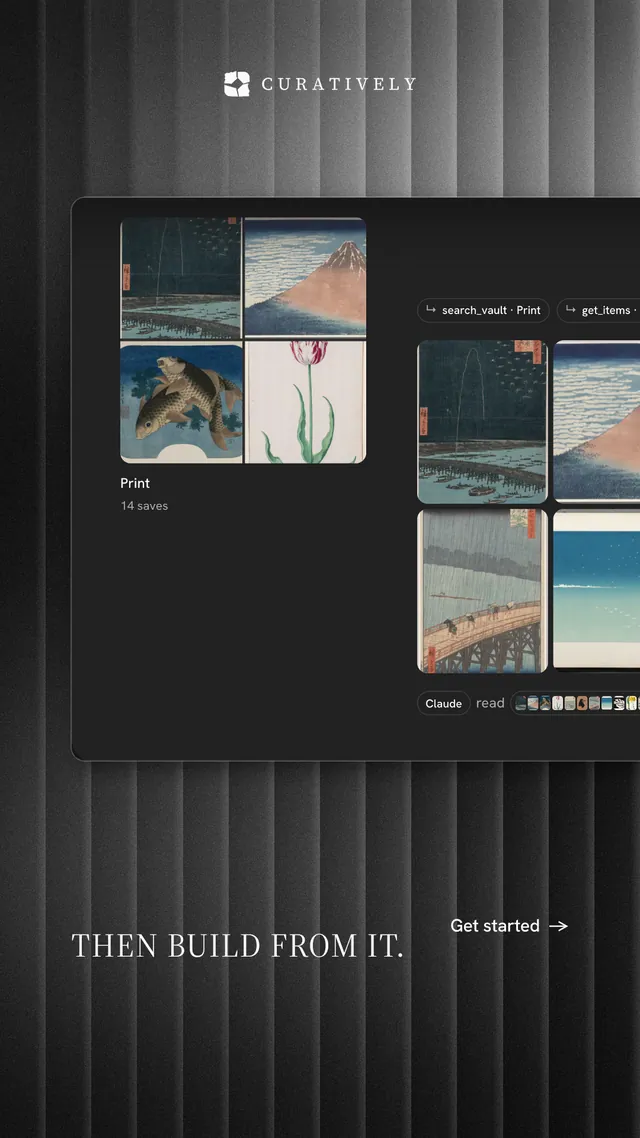Click the Get started link

[509, 925]
